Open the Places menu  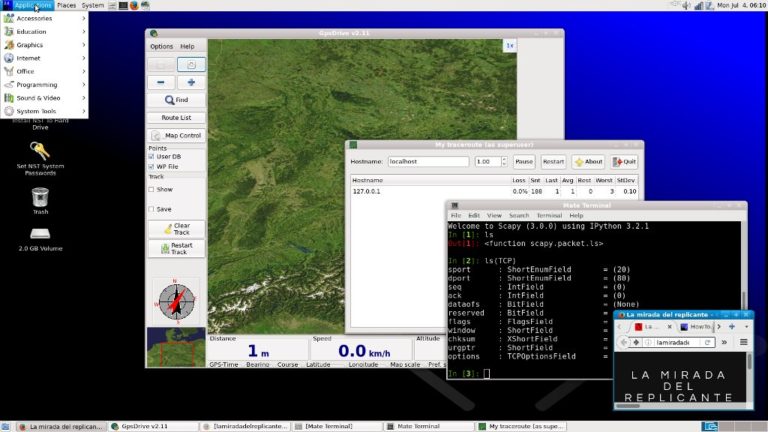point(66,5)
